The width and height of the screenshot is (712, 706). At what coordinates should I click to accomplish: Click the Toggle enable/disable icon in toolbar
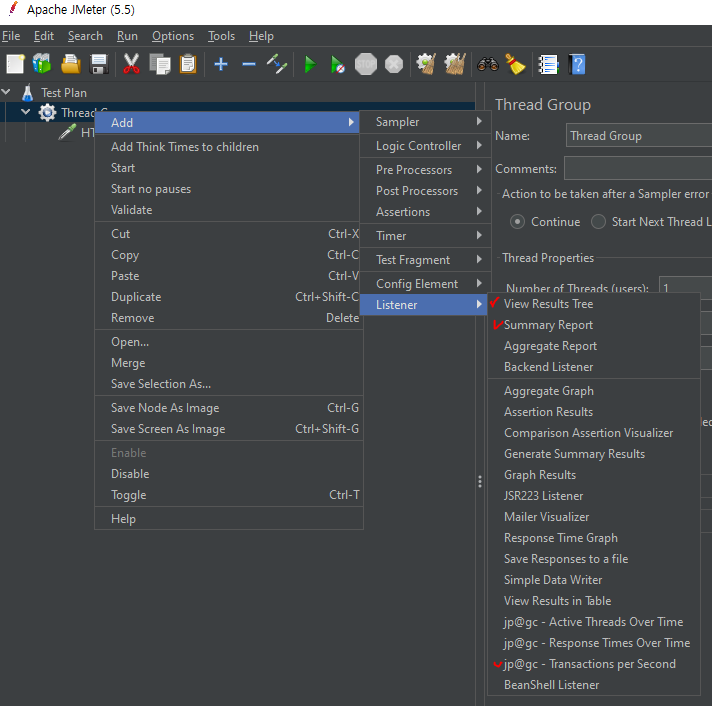click(x=277, y=64)
